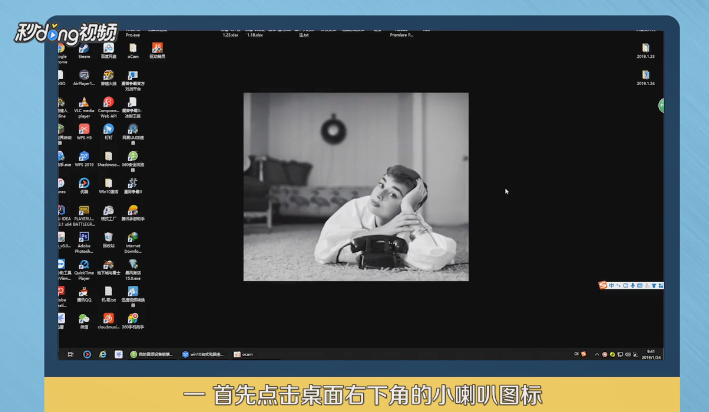Viewport: 709px width, 412px height.
Task: Launch the QuickTime Player shortcut
Action: click(x=84, y=270)
